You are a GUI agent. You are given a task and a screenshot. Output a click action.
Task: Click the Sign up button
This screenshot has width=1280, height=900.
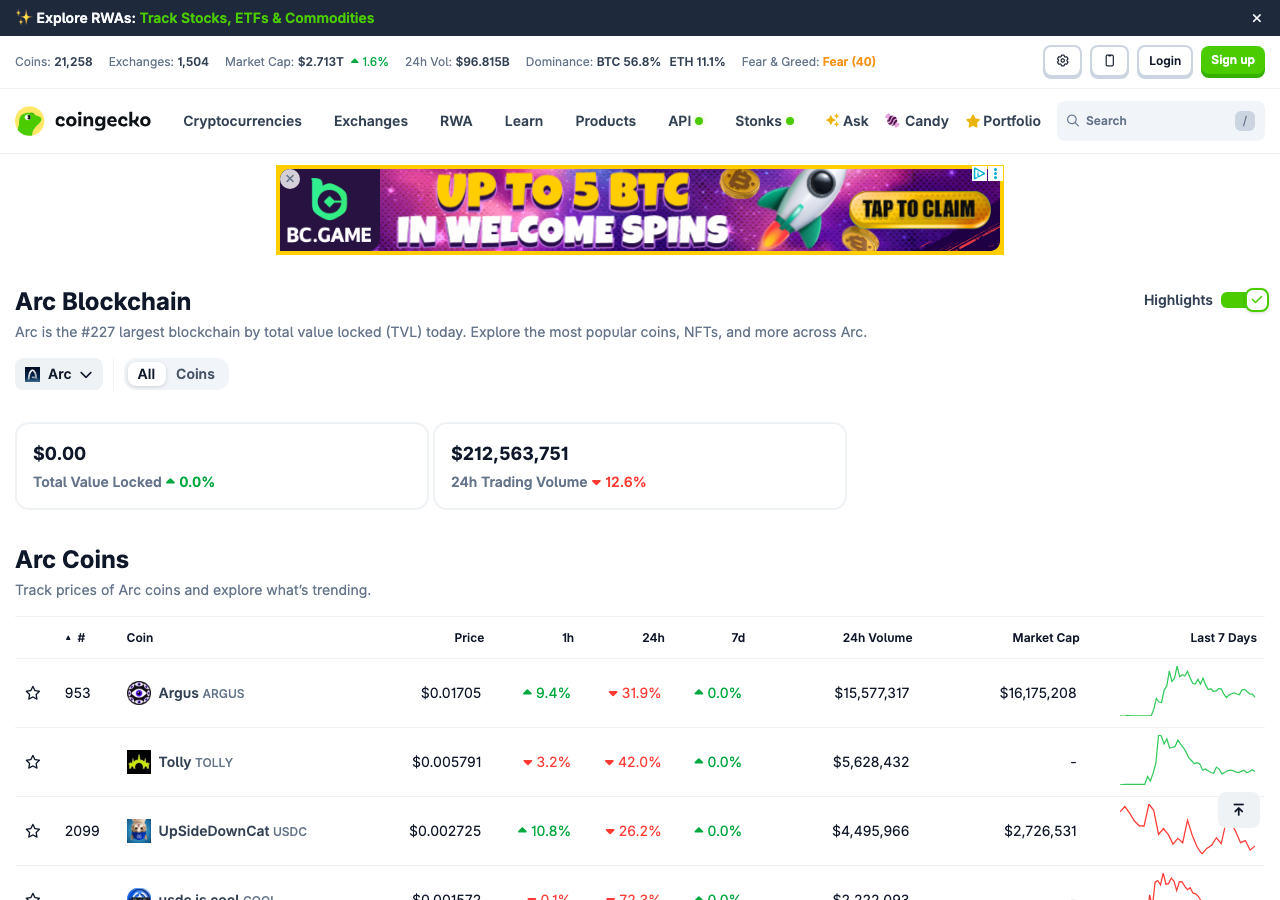(x=1233, y=61)
